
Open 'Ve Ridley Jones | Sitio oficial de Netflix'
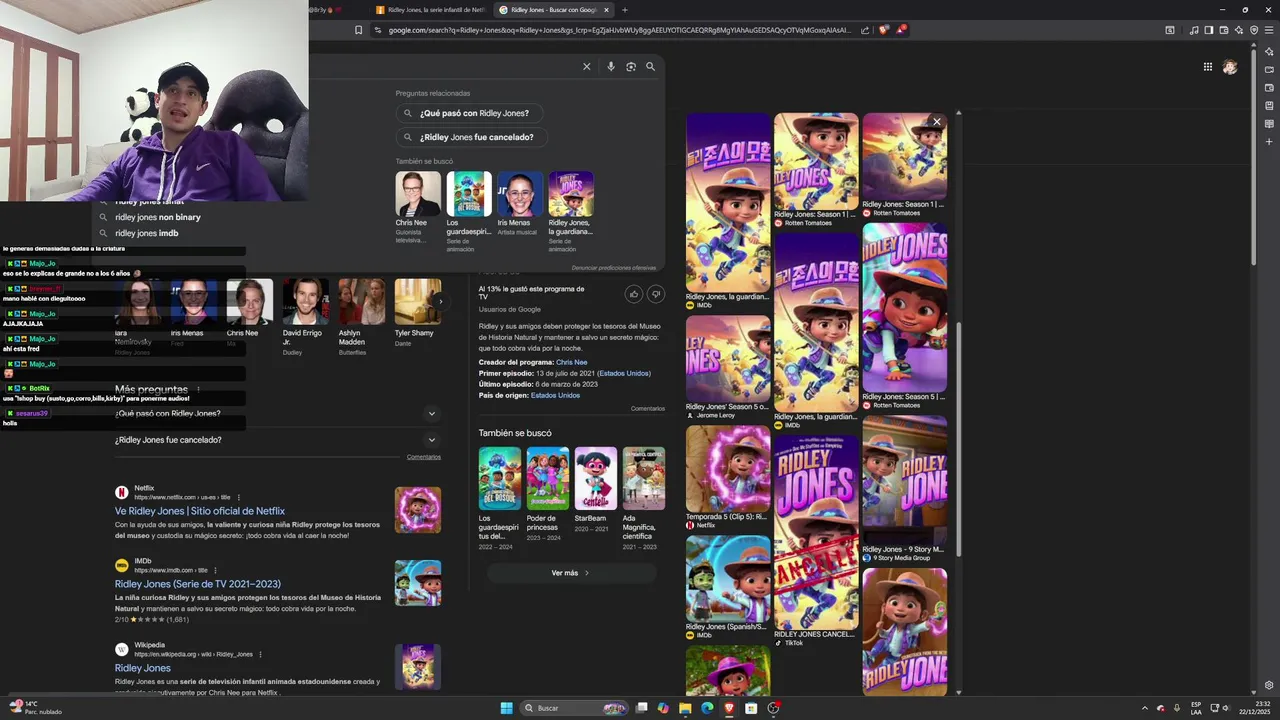[x=200, y=511]
